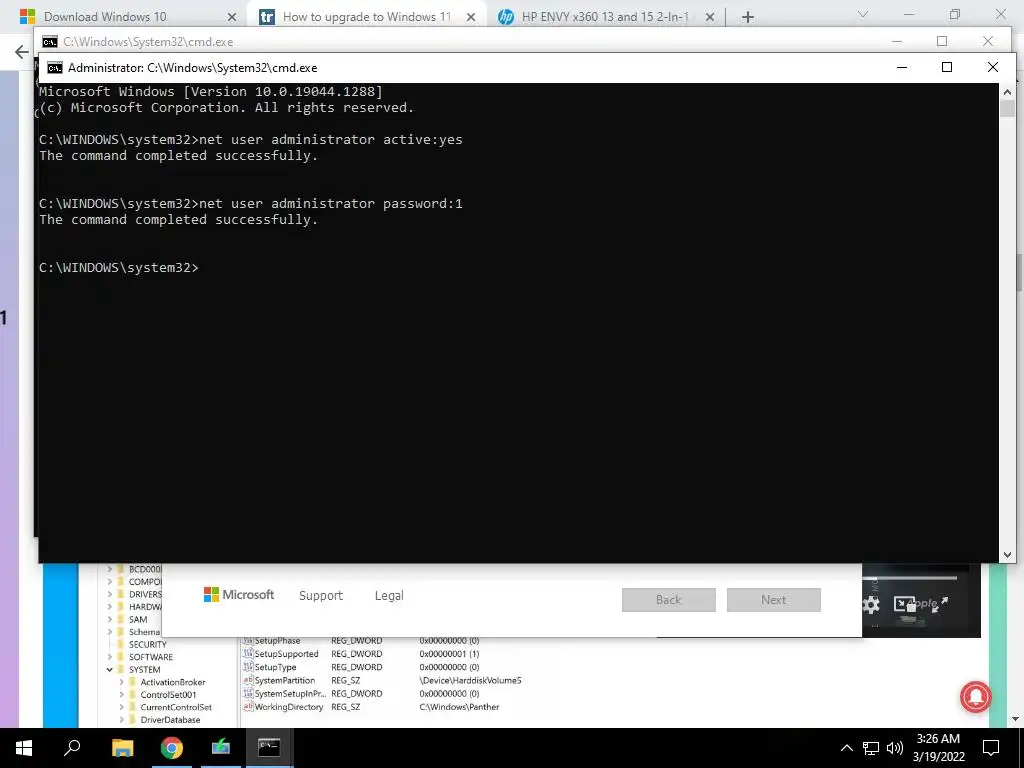Click the Back button
Image resolution: width=1024 pixels, height=768 pixels.
point(669,600)
